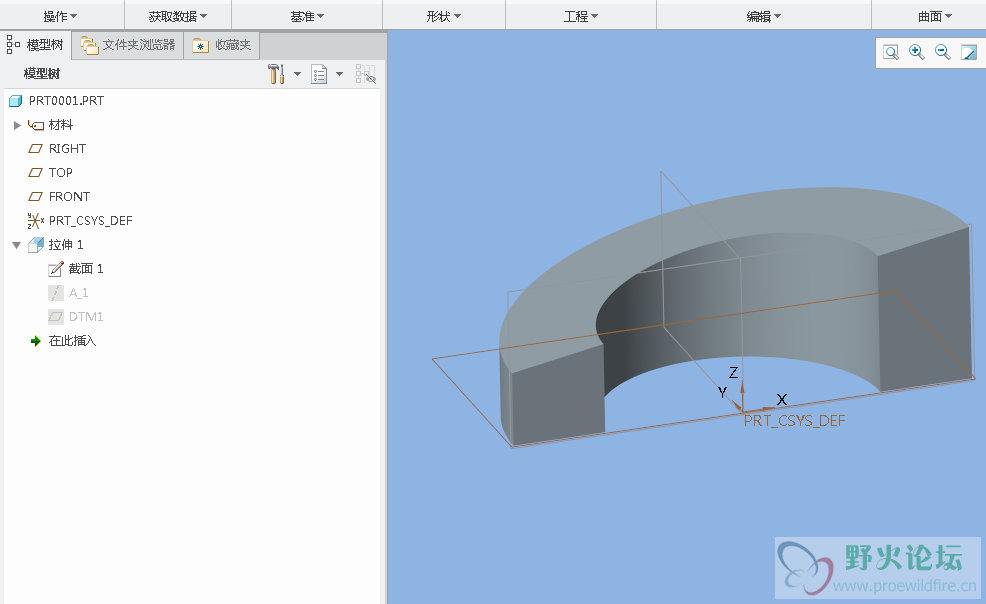Click the extrude feature icon for 拉伸 1
Image resolution: width=986 pixels, height=604 pixels.
click(x=36, y=244)
